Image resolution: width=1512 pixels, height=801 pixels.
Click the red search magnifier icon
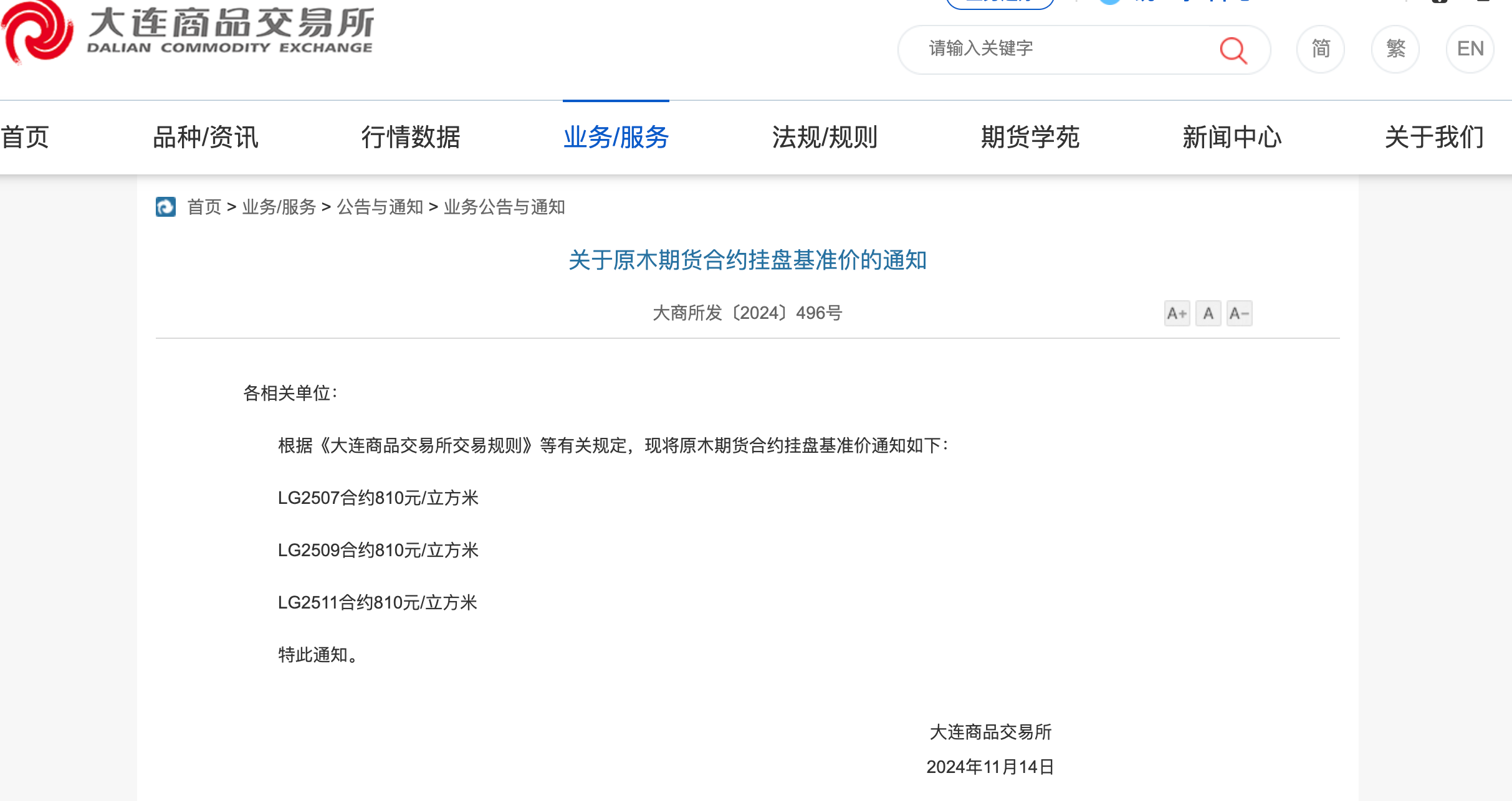pyautogui.click(x=1233, y=50)
